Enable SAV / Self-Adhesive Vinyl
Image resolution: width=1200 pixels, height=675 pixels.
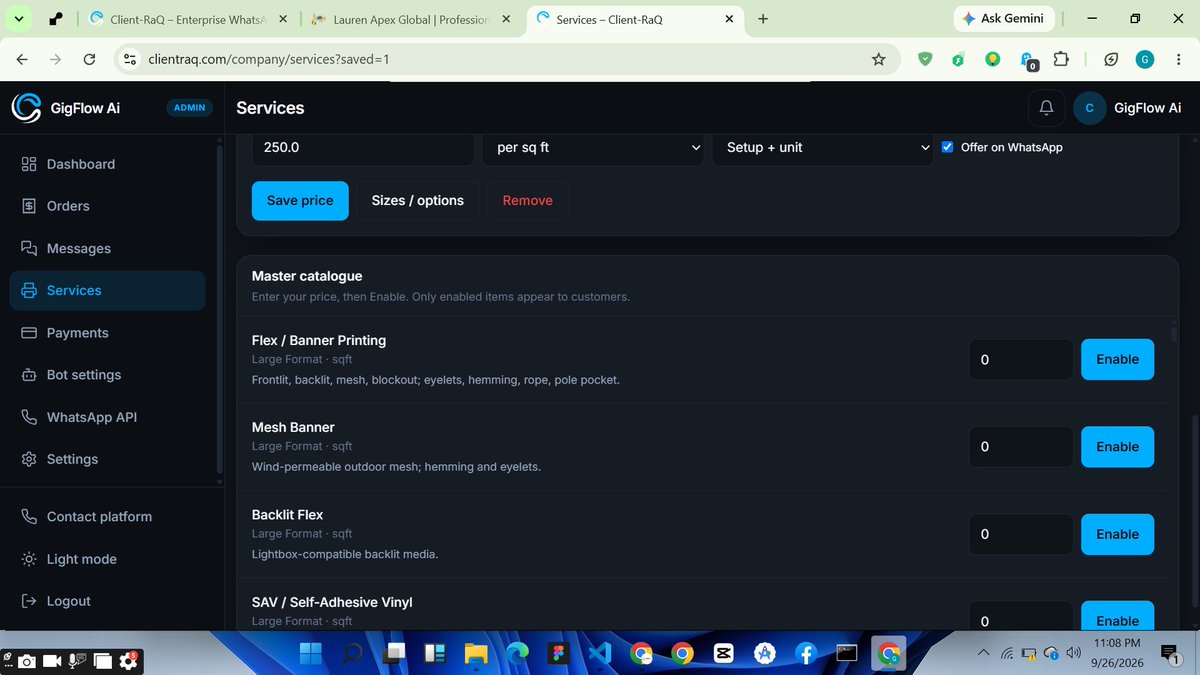click(x=1117, y=617)
